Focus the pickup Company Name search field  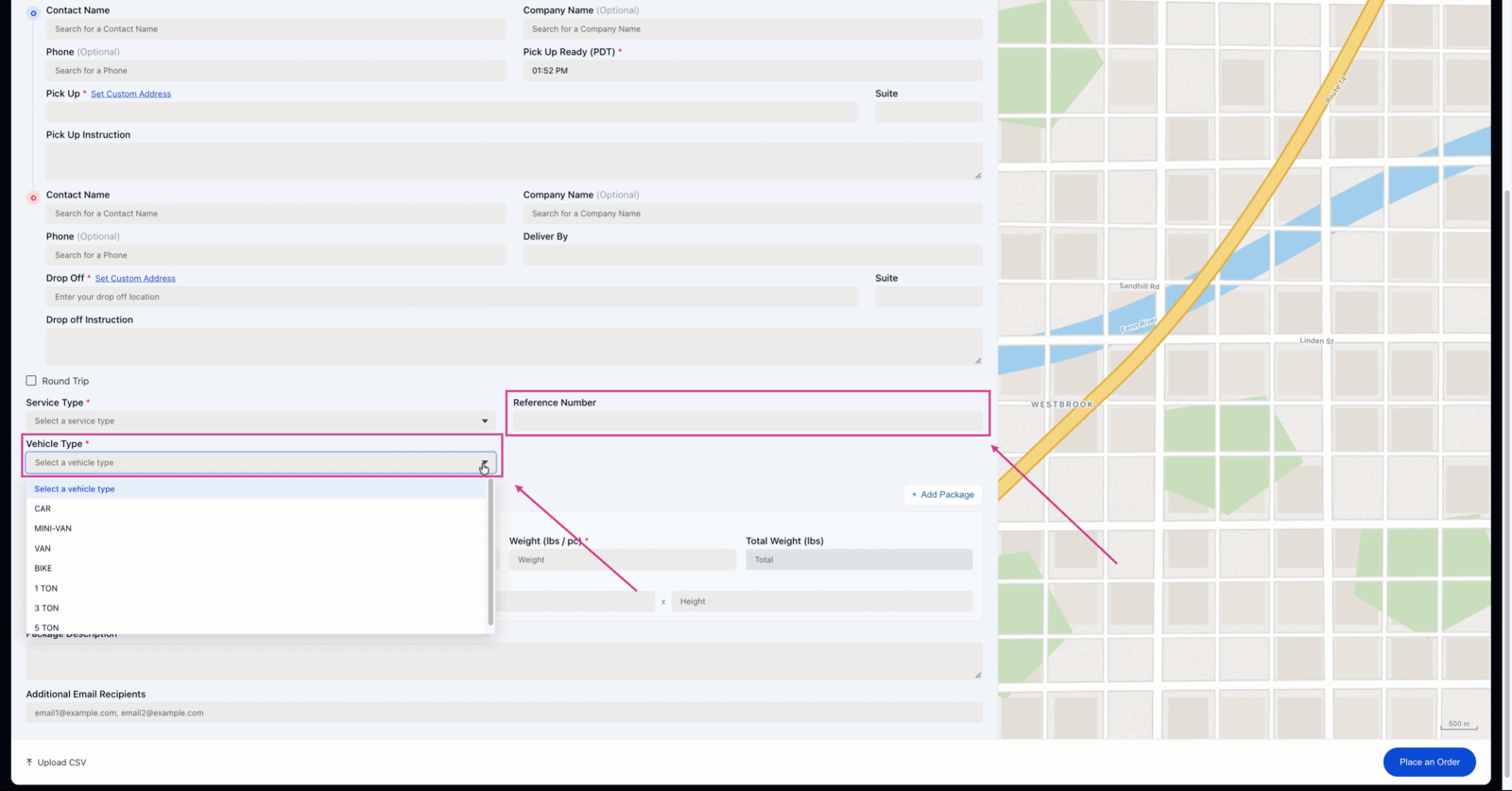[x=752, y=29]
